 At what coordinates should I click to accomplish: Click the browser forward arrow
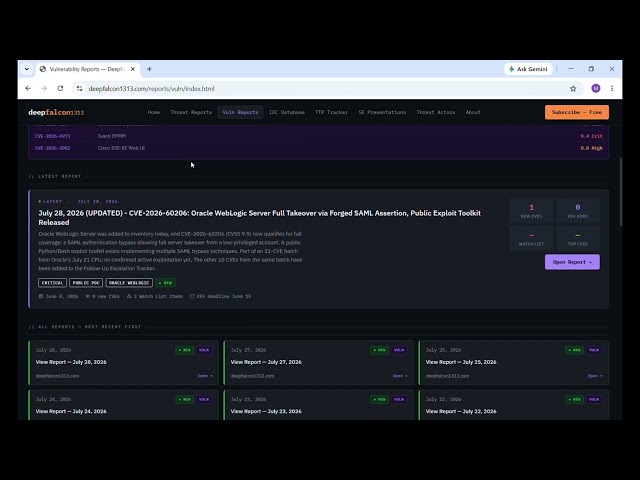tap(44, 89)
